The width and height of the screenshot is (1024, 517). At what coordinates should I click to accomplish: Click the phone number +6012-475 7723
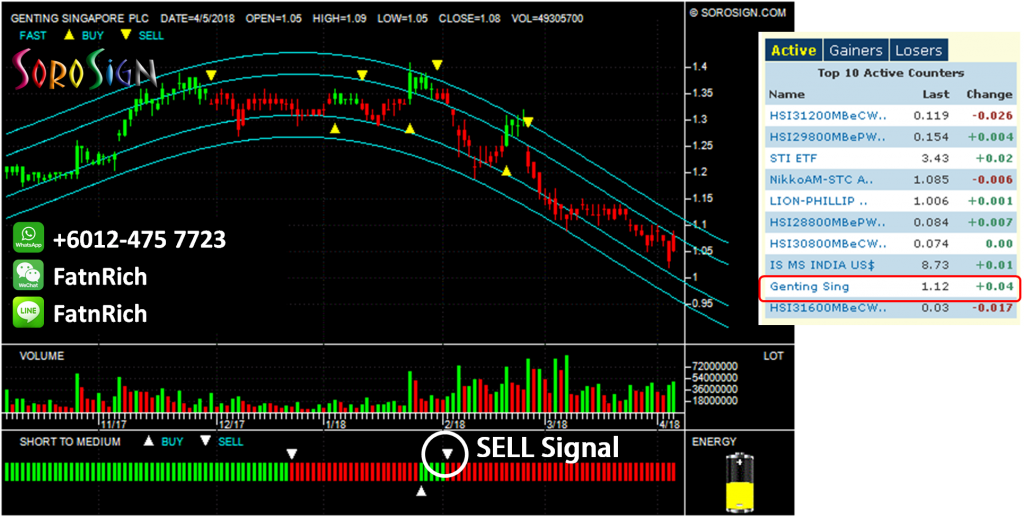pos(139,240)
